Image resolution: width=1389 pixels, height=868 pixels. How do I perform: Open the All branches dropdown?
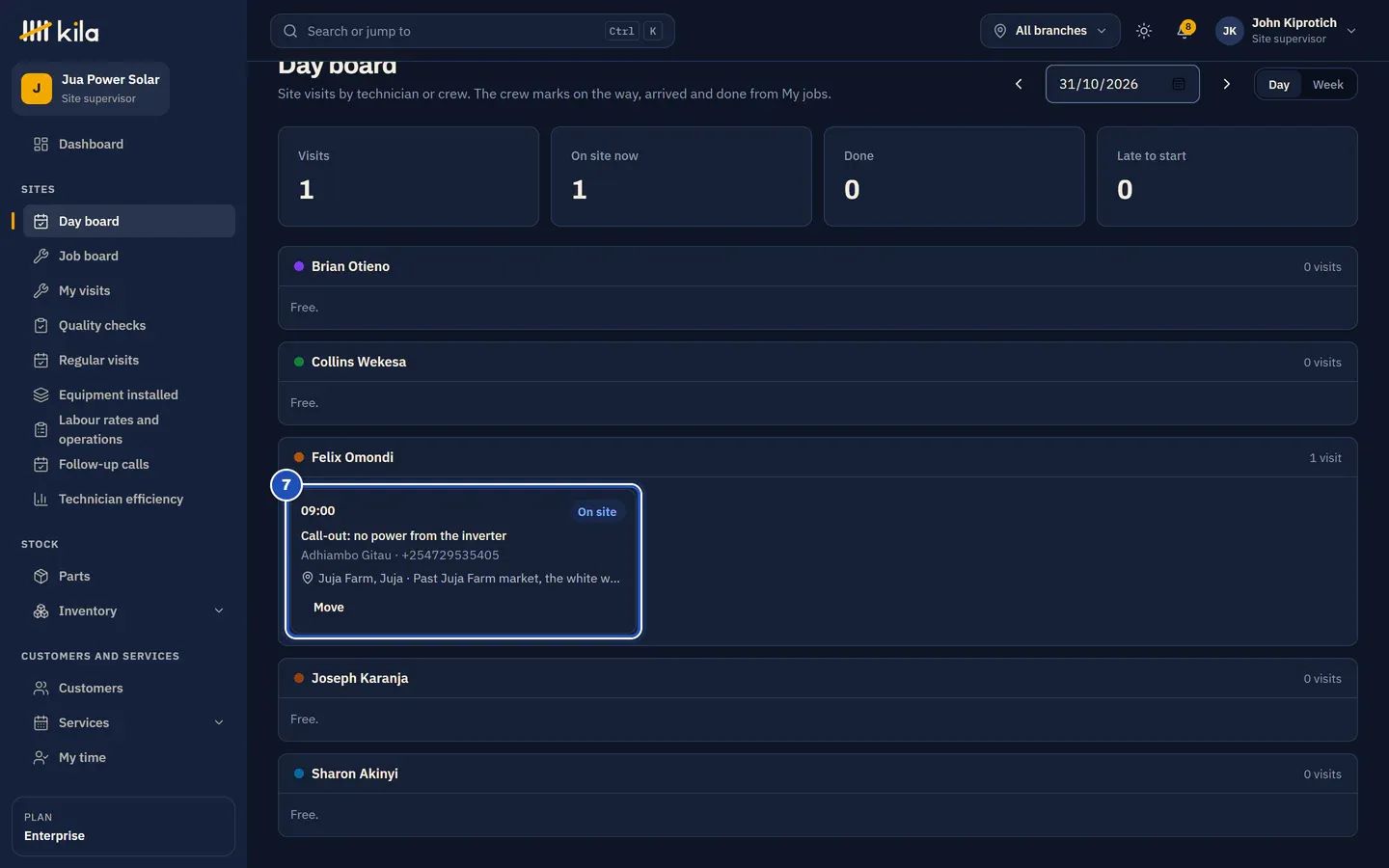pyautogui.click(x=1050, y=31)
